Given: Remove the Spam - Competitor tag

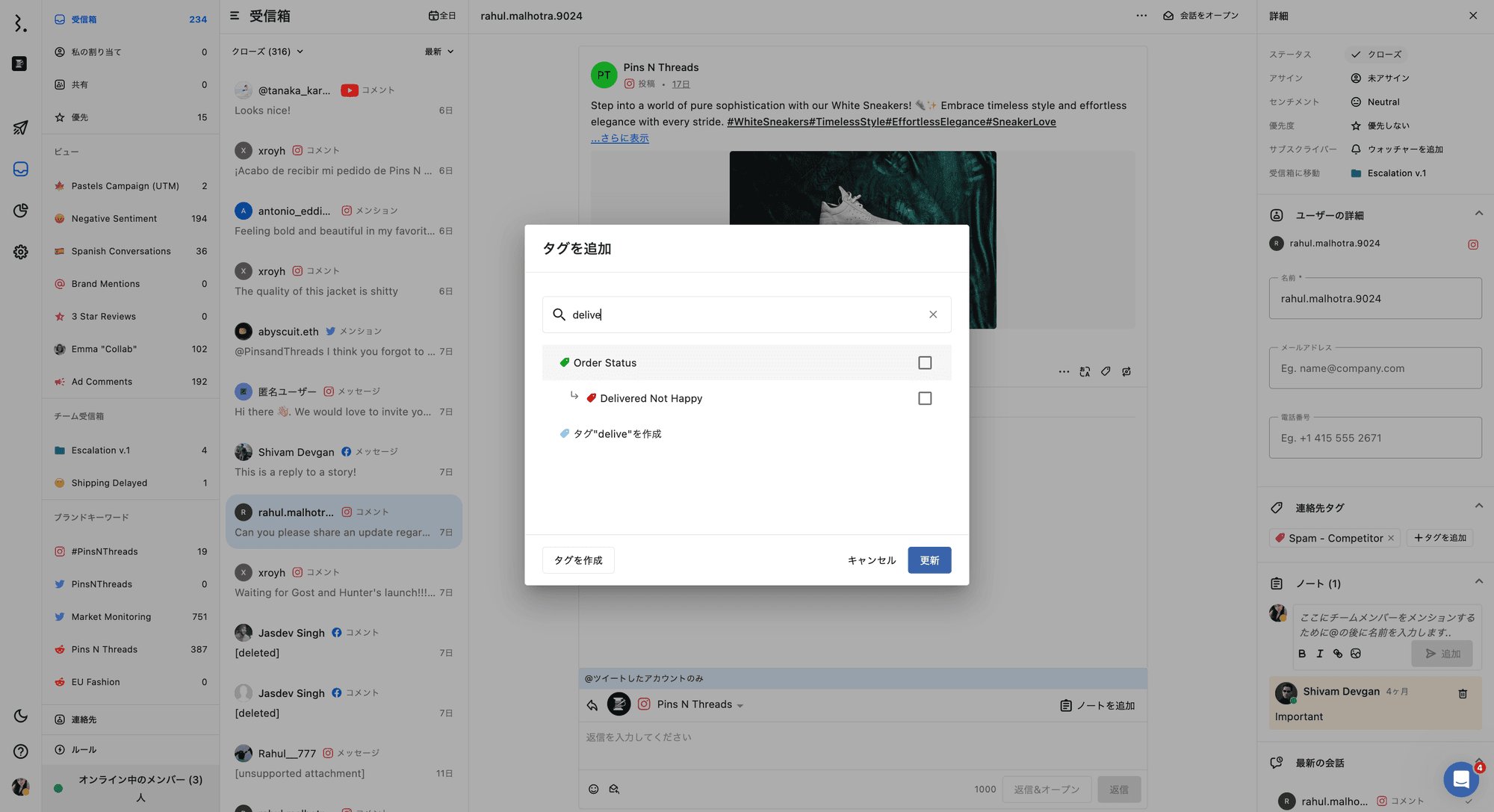Looking at the screenshot, I should click(x=1391, y=538).
